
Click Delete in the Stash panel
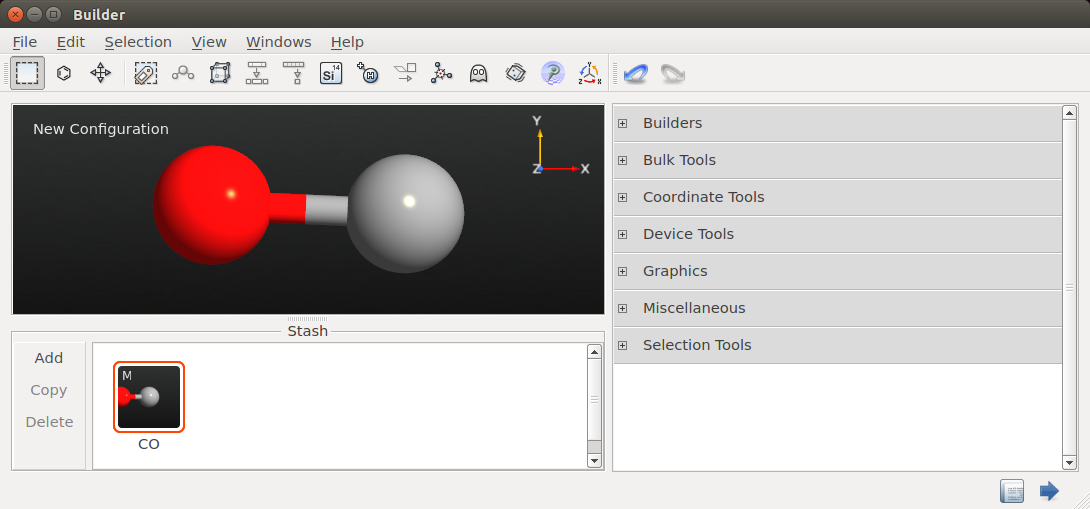(49, 422)
